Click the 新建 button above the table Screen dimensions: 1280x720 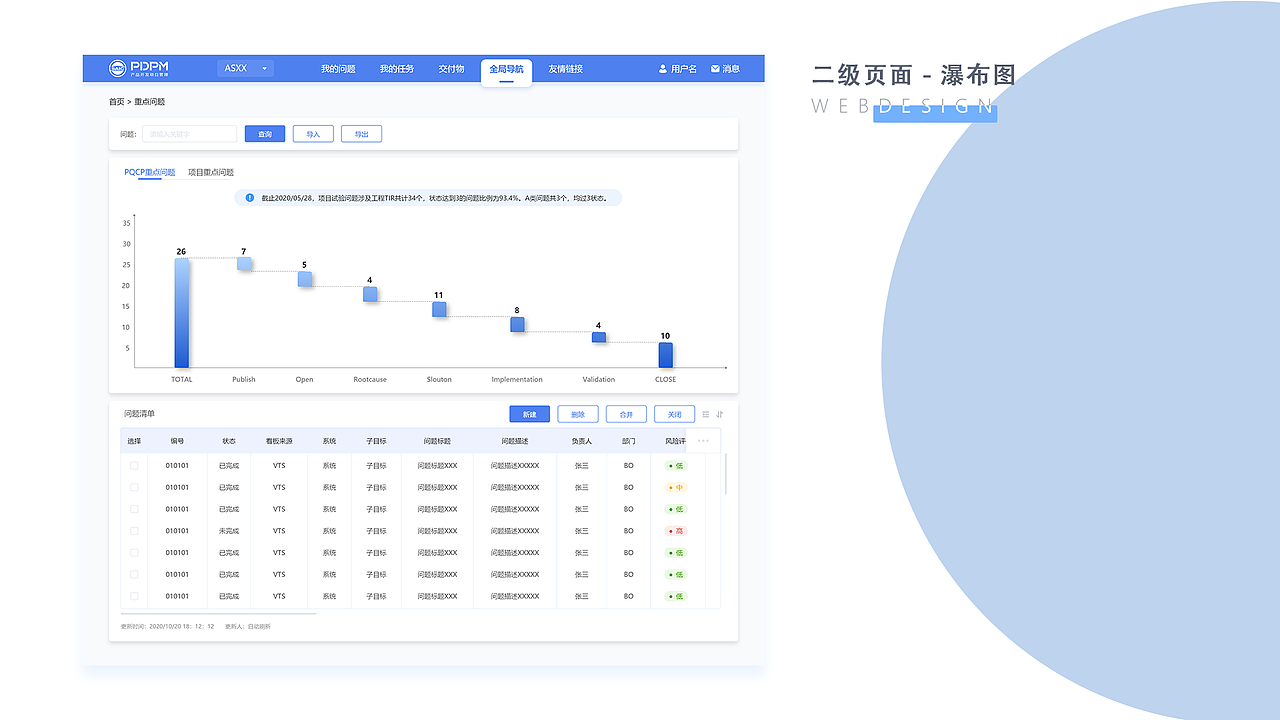(x=530, y=414)
